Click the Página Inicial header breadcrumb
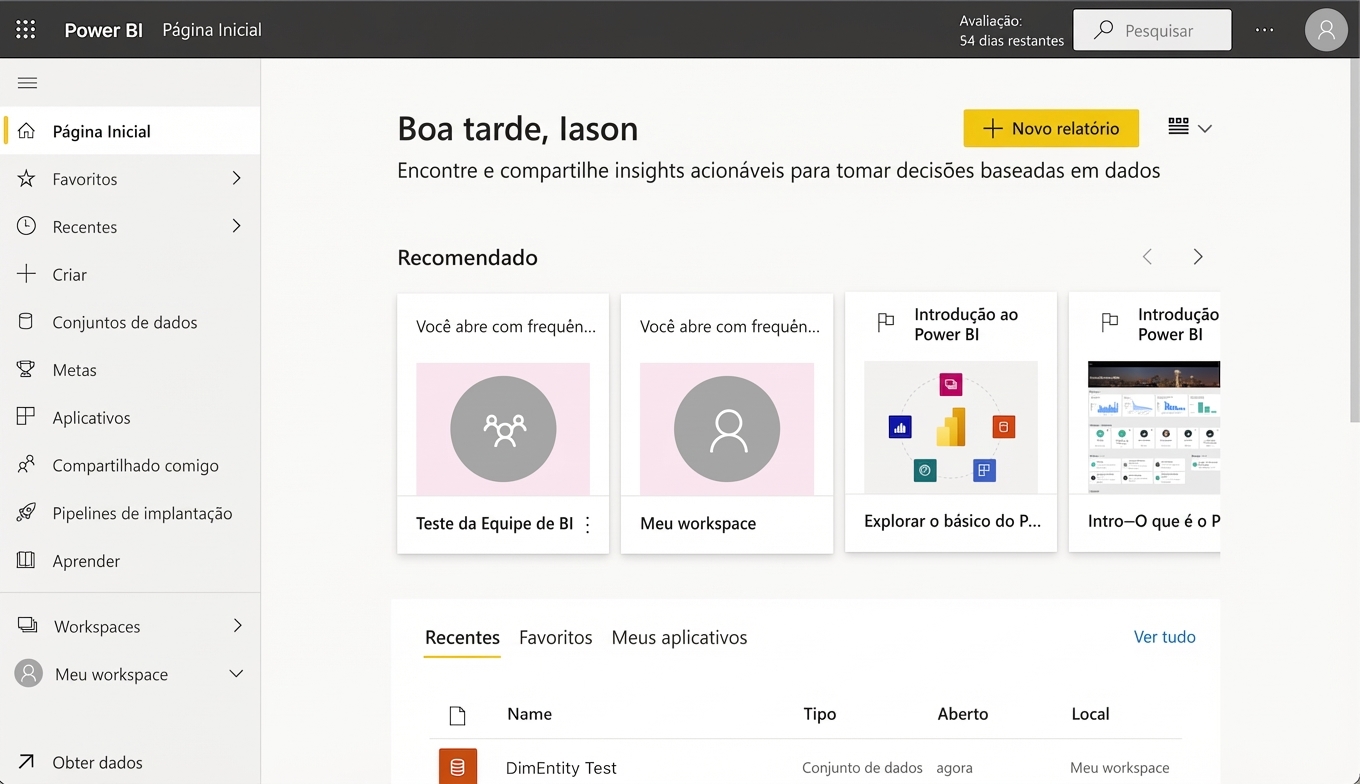 (x=212, y=30)
